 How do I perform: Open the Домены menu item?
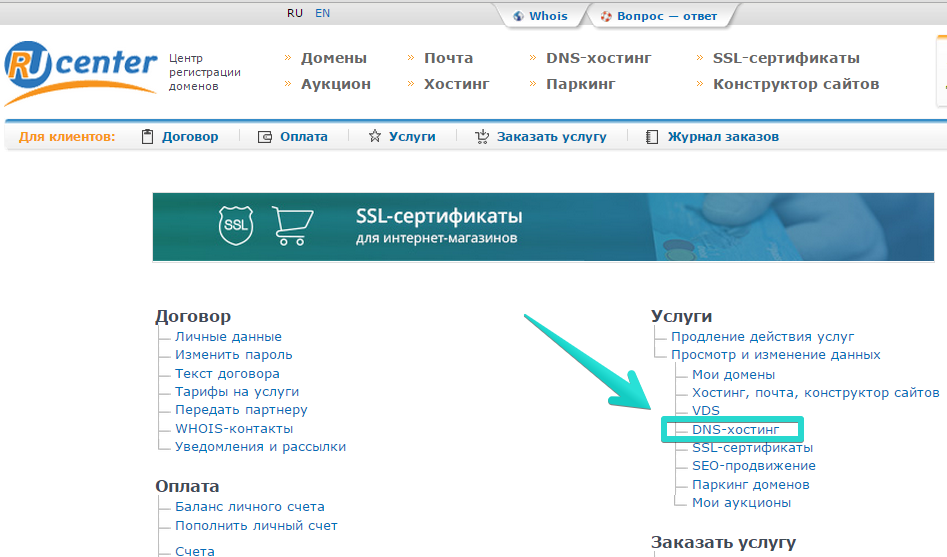(x=334, y=58)
